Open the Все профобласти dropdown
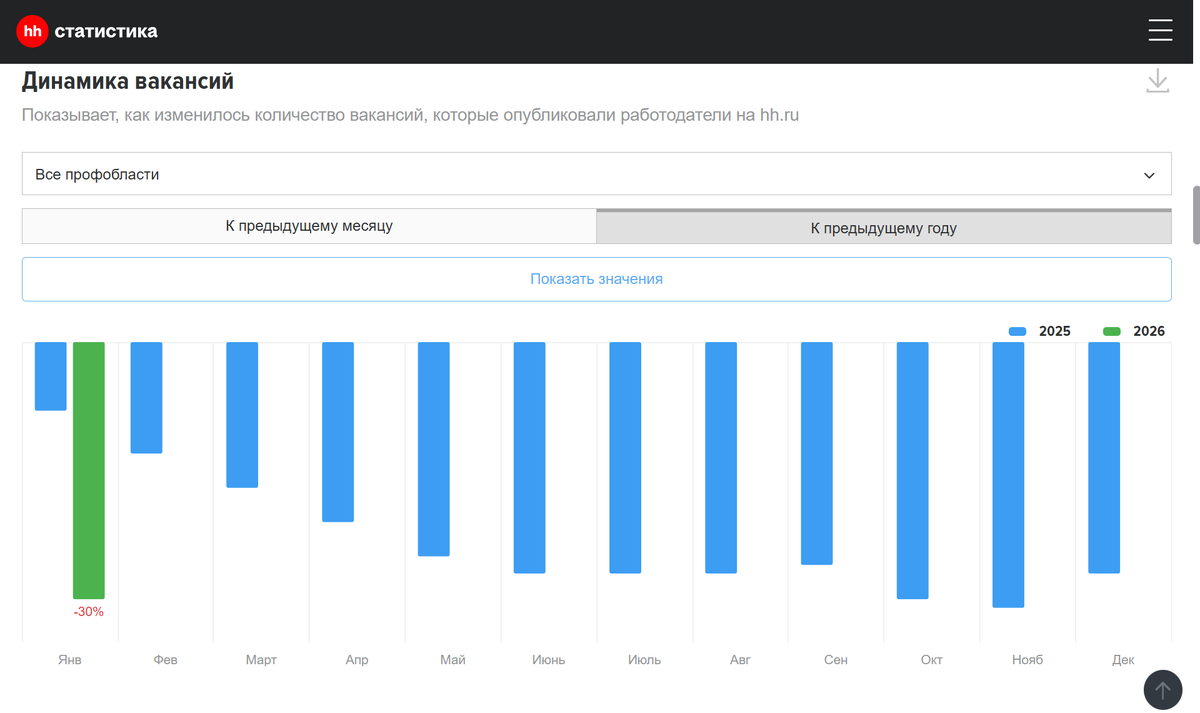This screenshot has width=1200, height=713. coord(596,174)
